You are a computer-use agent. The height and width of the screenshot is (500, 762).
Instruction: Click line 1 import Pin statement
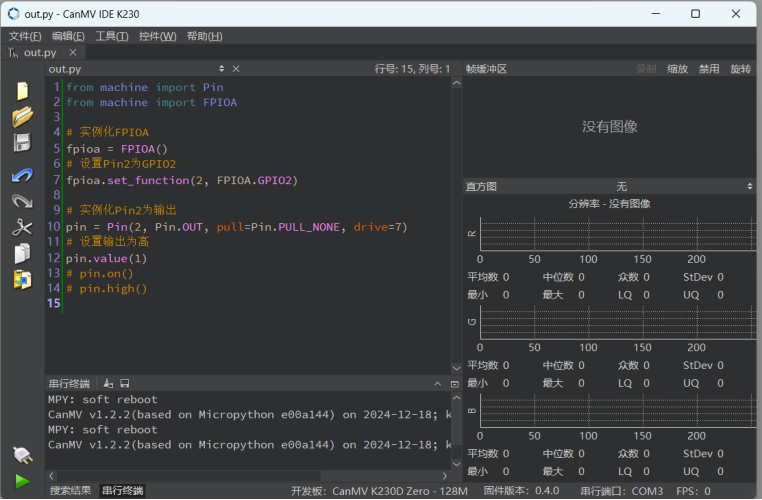coord(145,87)
